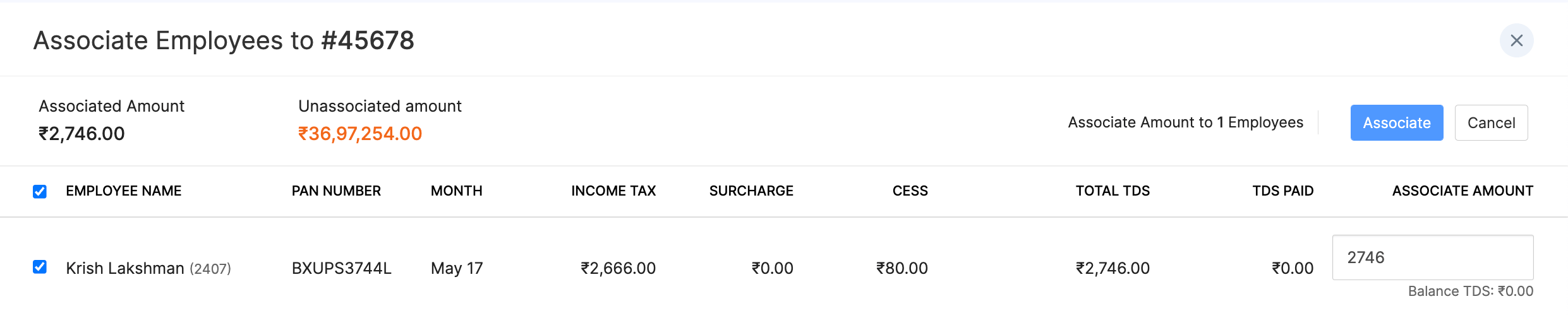Click the Employee Name column header
Viewport: 1568px width, 318px height.
pyautogui.click(x=123, y=191)
